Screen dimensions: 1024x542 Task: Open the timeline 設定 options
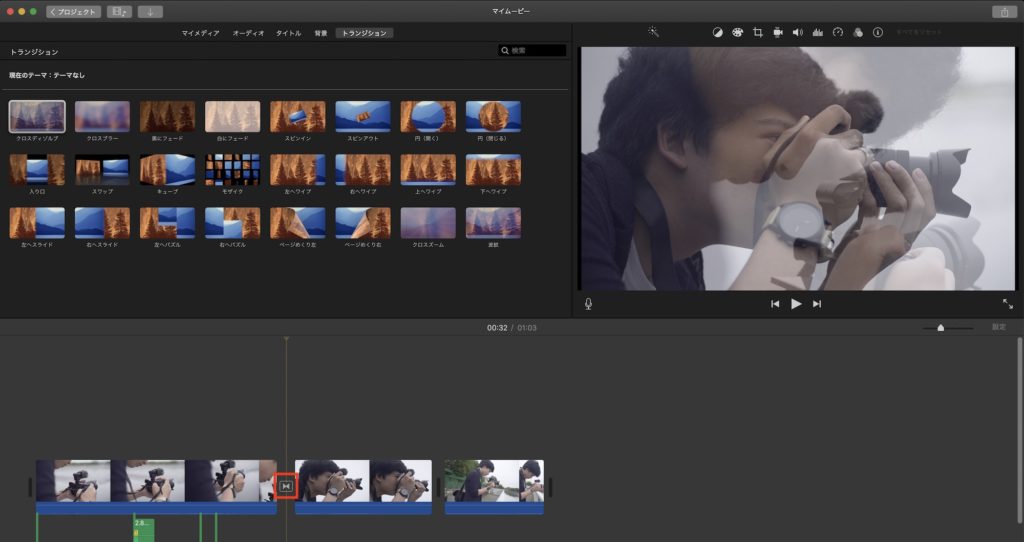tap(998, 327)
